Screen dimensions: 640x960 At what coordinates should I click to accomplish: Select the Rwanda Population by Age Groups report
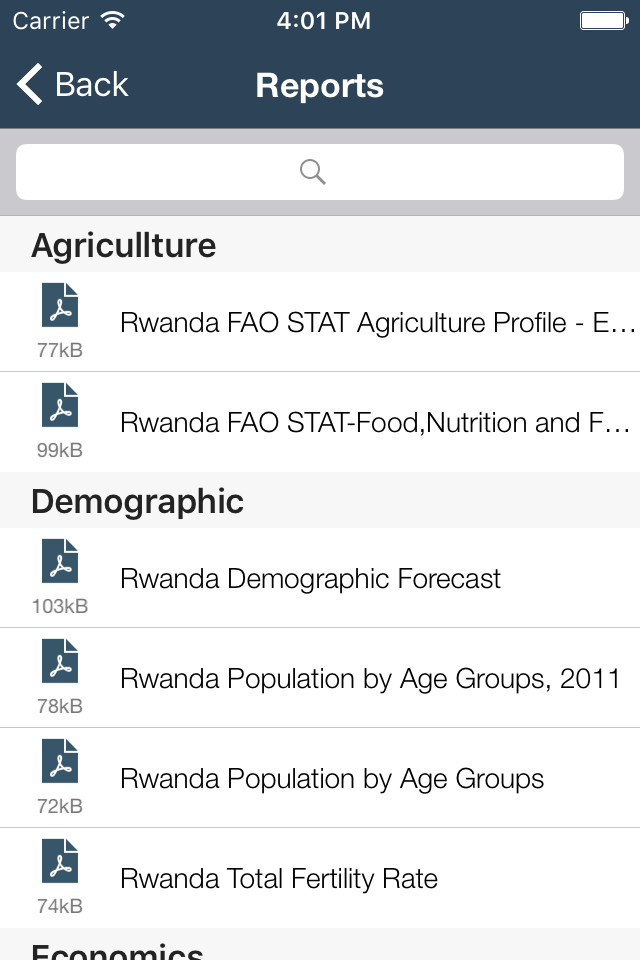332,779
